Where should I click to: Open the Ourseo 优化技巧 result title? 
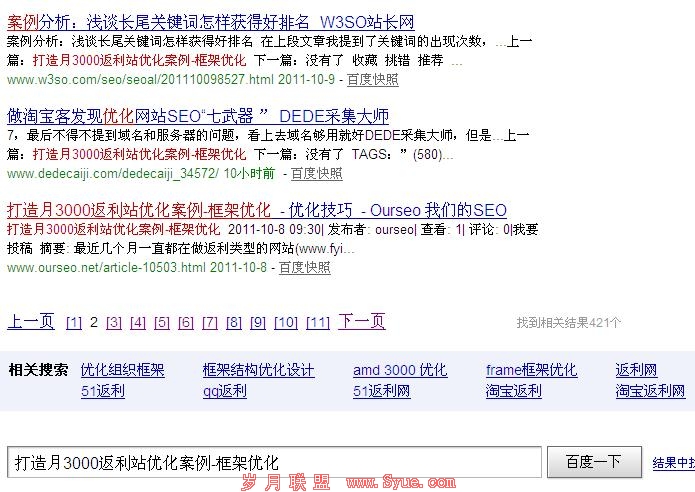(257, 210)
